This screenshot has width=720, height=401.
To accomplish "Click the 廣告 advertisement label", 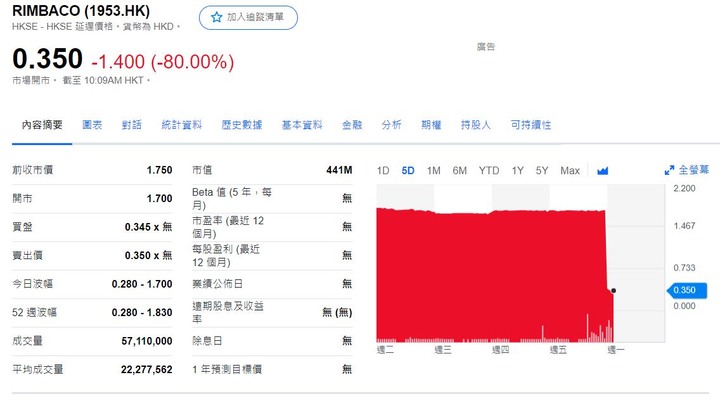I will (x=486, y=46).
